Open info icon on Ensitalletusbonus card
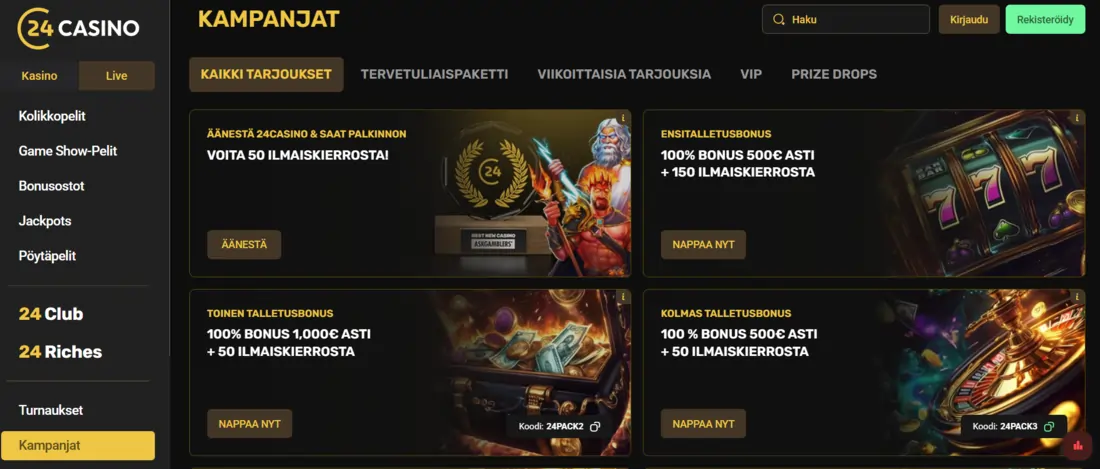Viewport: 1100px width, 469px height. 1077,118
